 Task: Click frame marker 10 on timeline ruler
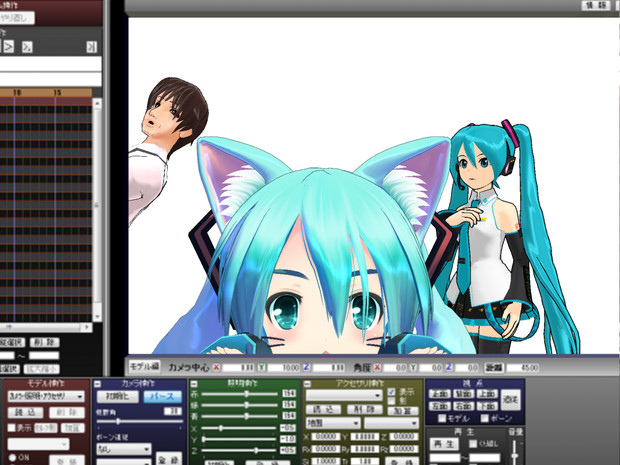pyautogui.click(x=17, y=93)
